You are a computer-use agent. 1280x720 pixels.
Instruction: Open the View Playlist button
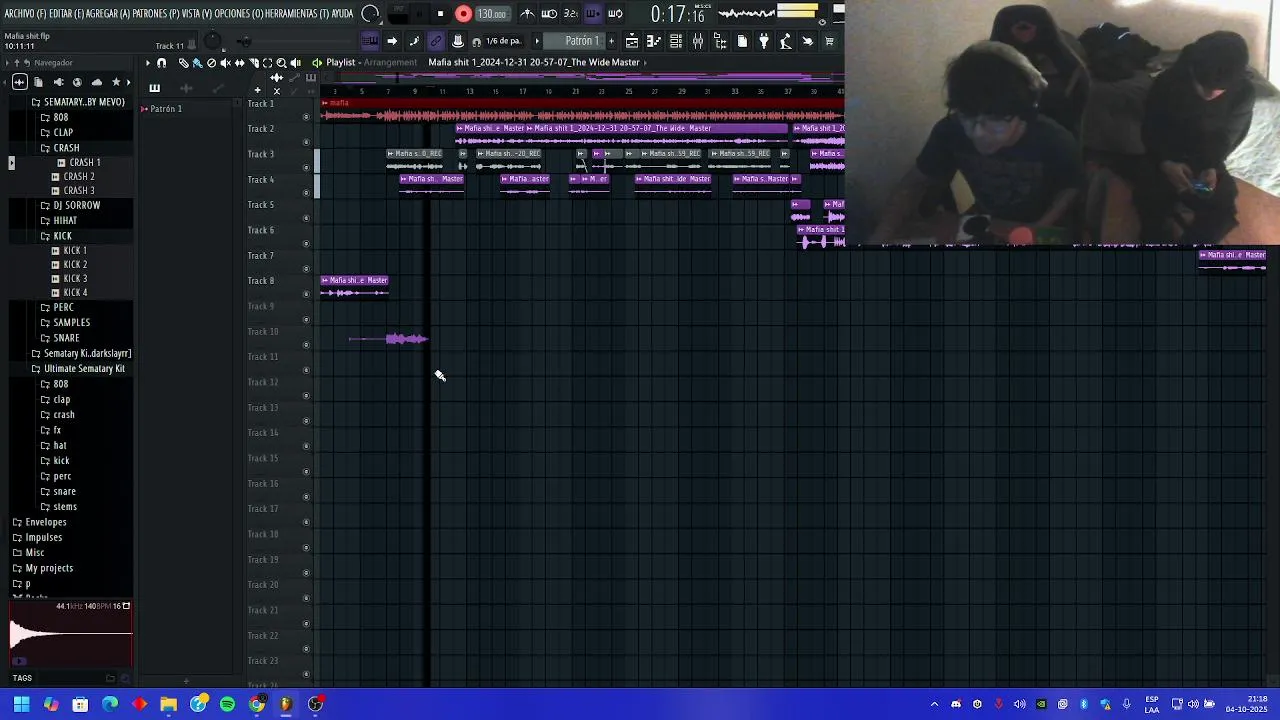click(x=632, y=41)
